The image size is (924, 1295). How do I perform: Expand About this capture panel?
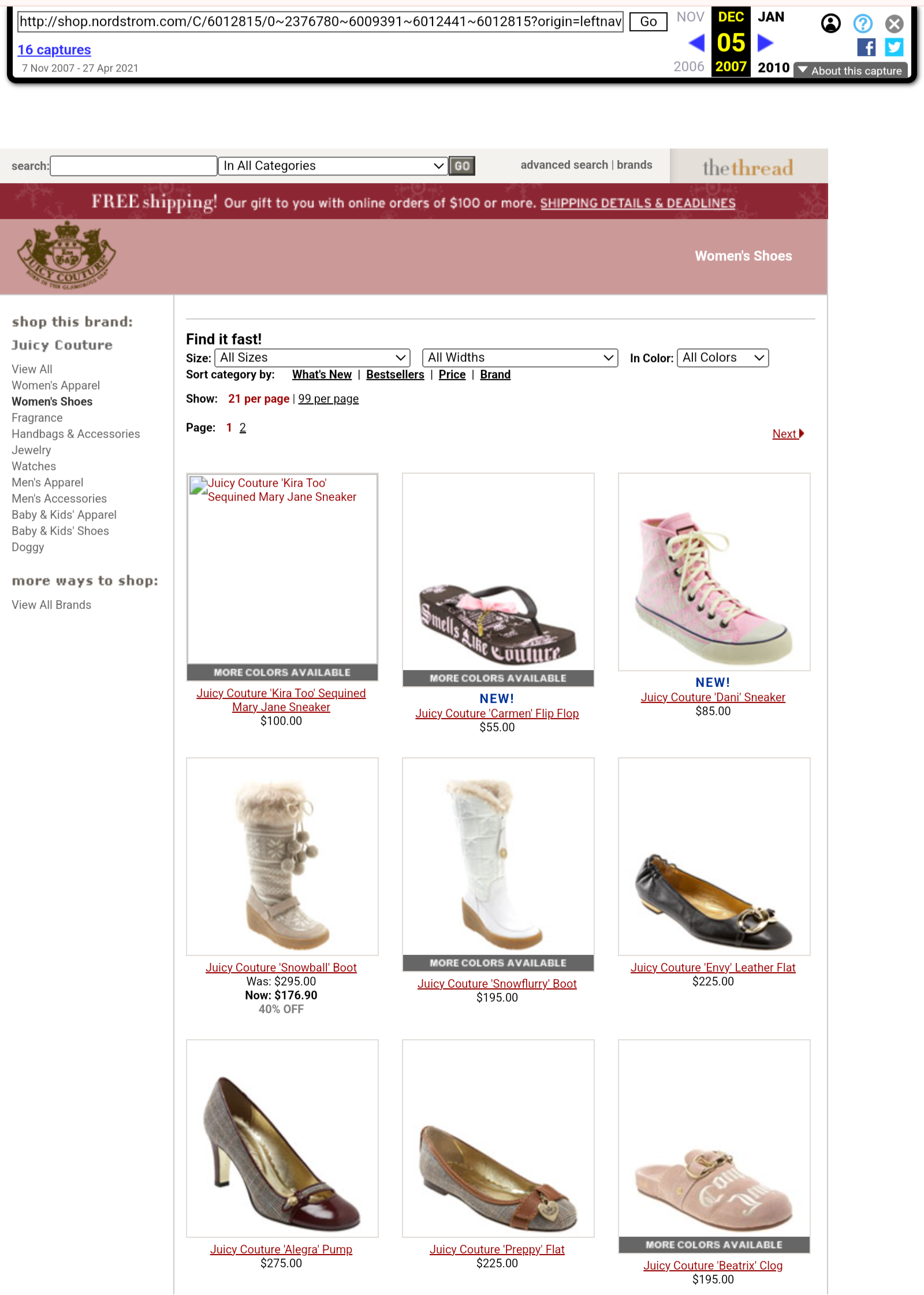[x=851, y=70]
